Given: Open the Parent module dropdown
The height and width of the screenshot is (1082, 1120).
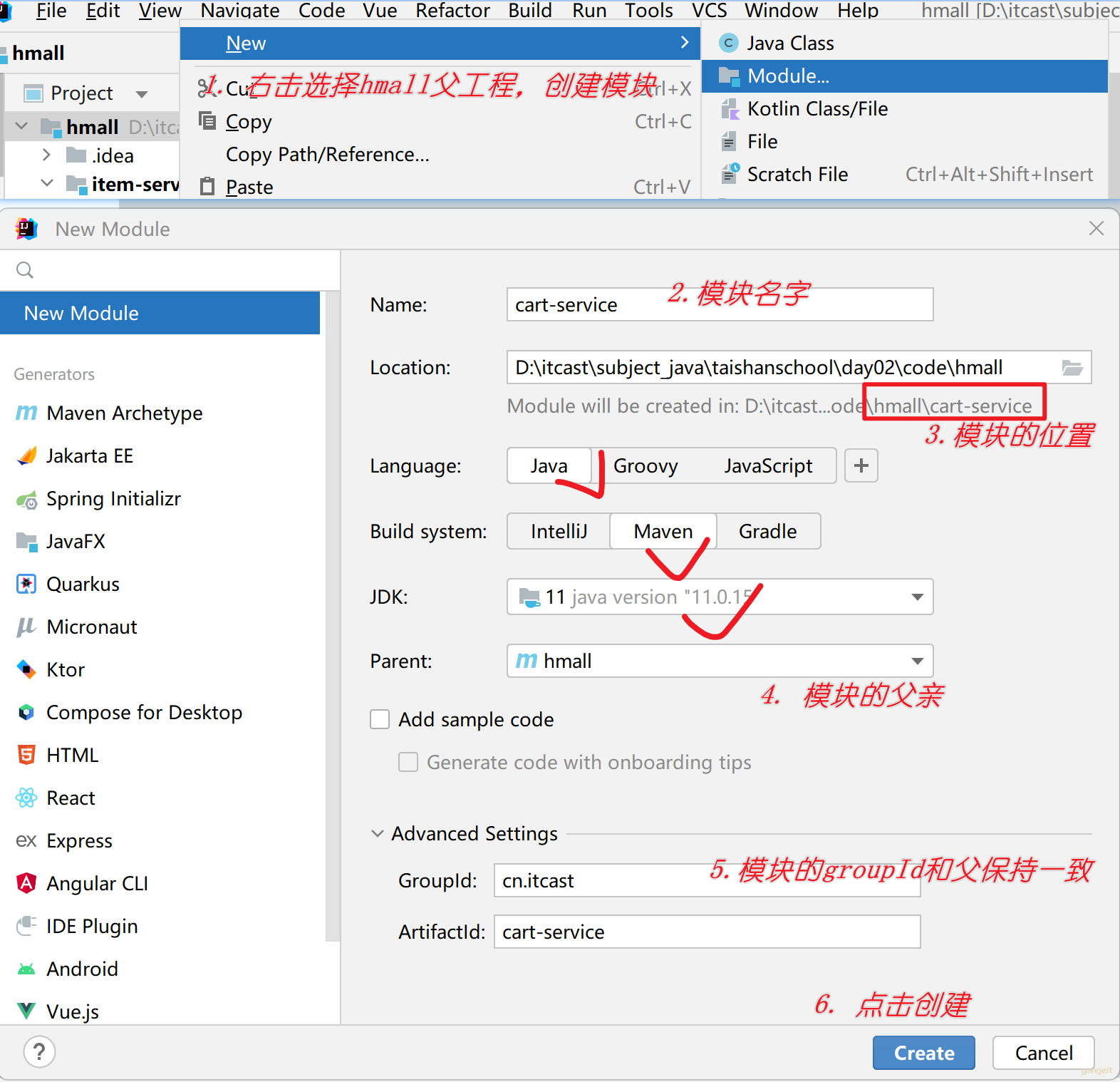Looking at the screenshot, I should (x=918, y=661).
